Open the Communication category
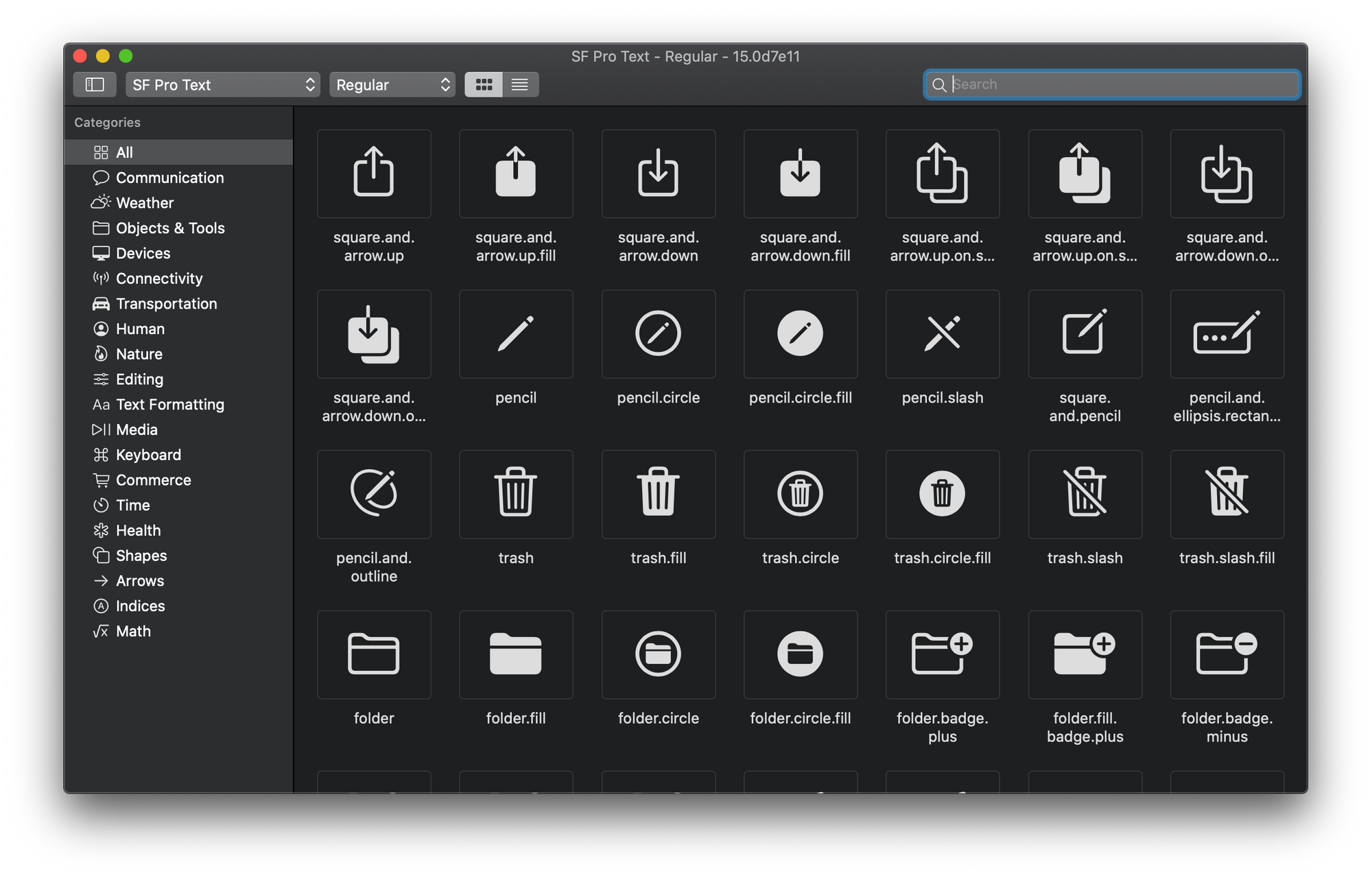Screen dimensions: 1372x878 pos(178,178)
